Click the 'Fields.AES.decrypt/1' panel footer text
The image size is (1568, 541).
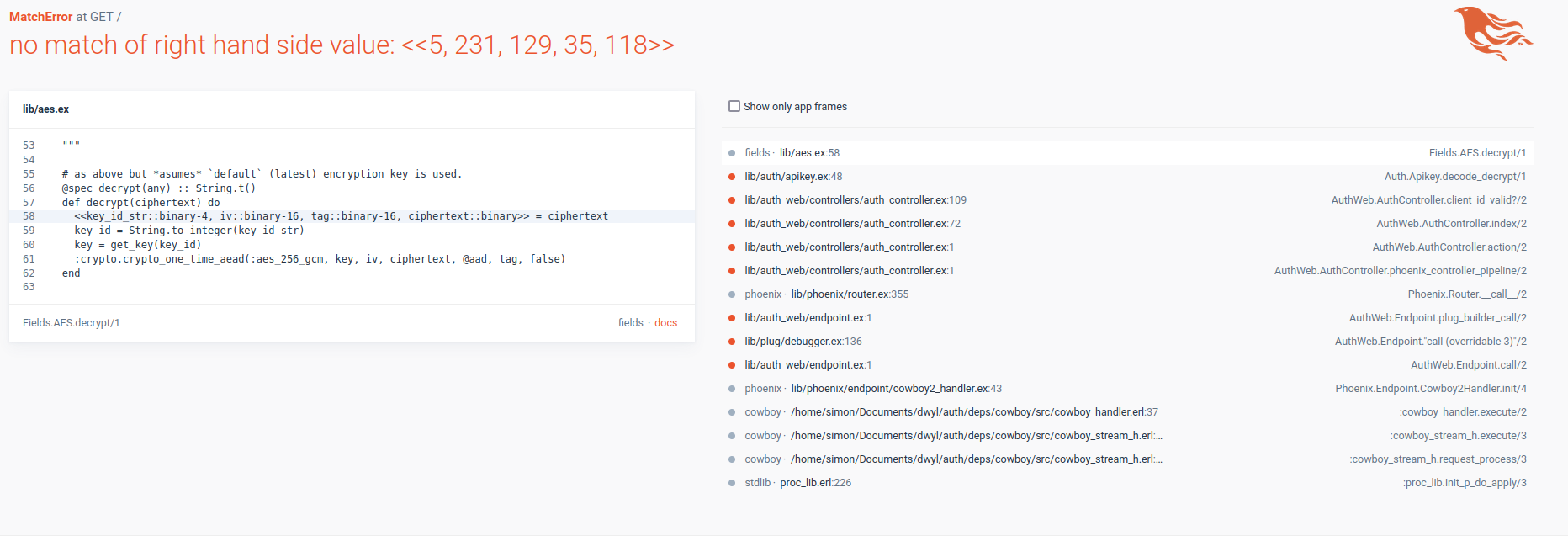click(72, 323)
